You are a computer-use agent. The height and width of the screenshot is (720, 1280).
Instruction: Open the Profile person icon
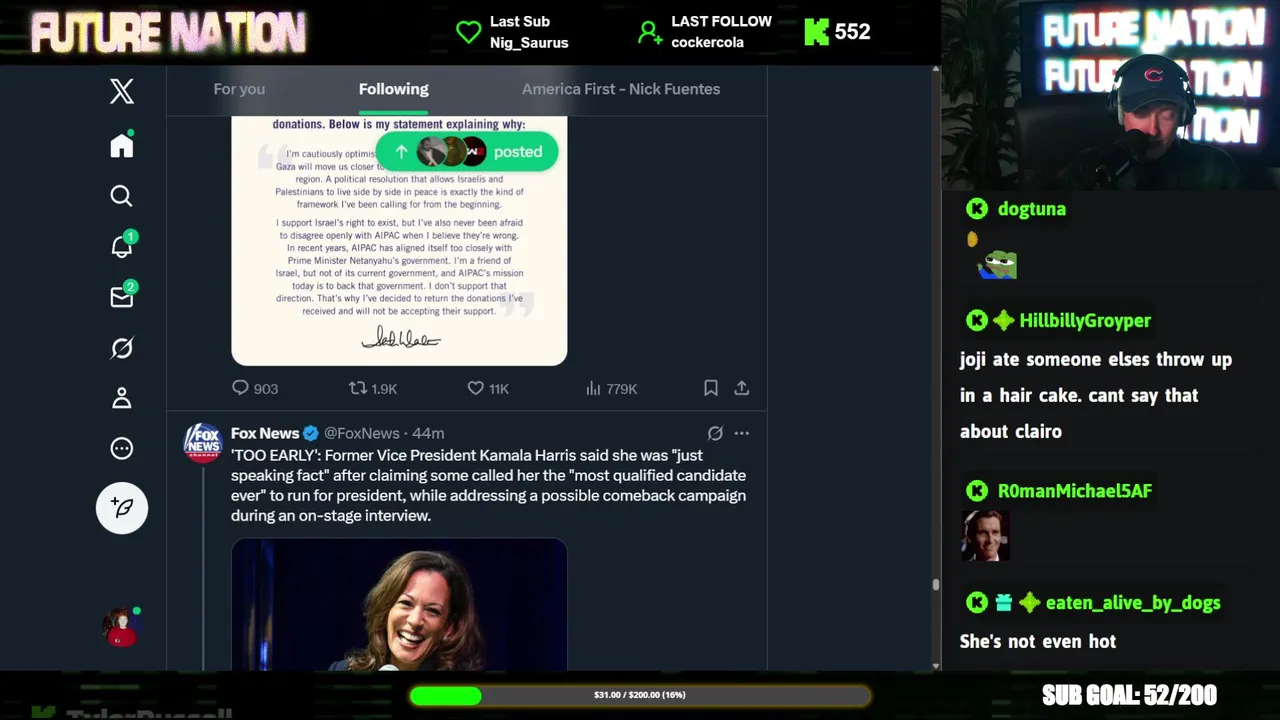pos(122,398)
